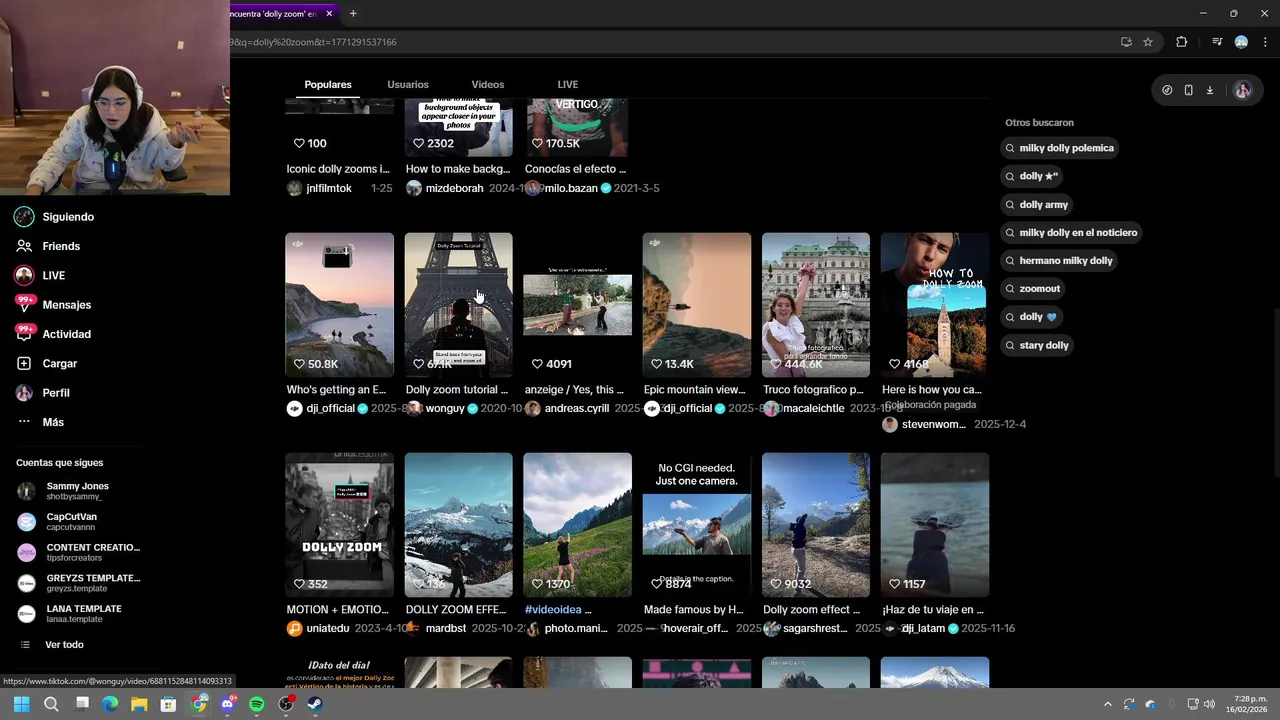This screenshot has width=1280, height=720.
Task: Install app icon in address bar
Action: [x=1126, y=42]
